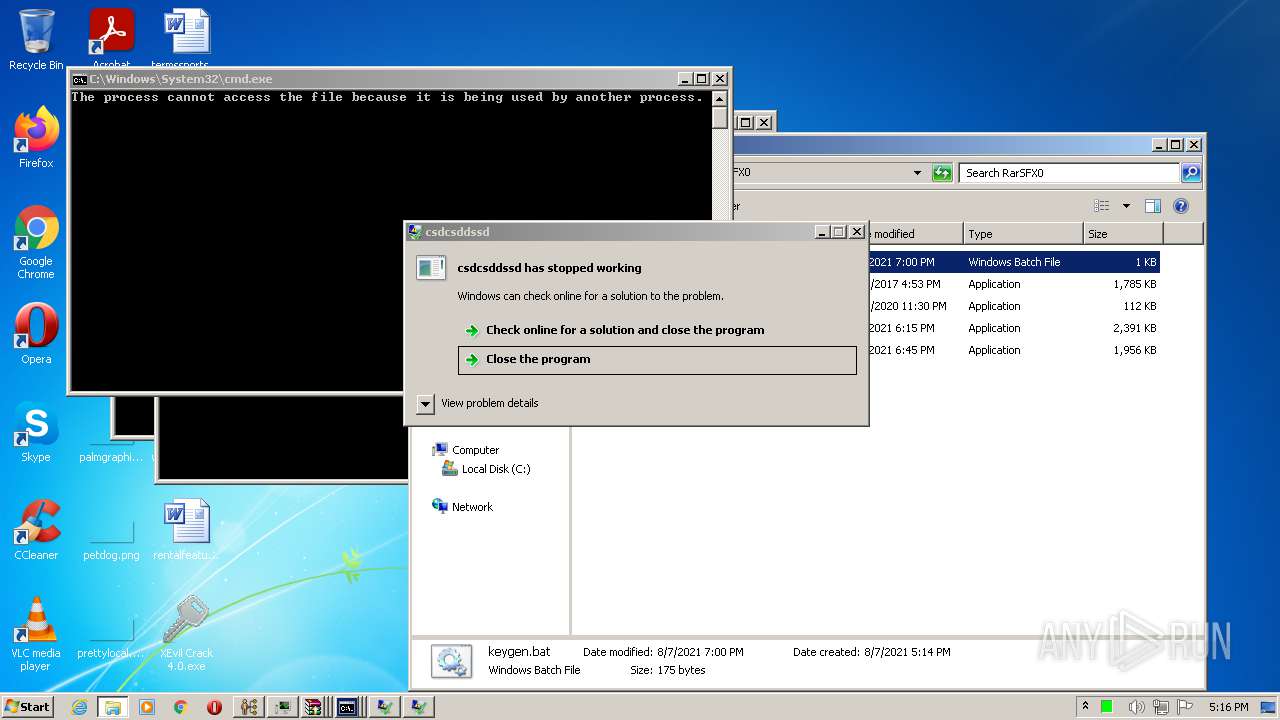This screenshot has height=720, width=1280.
Task: Click the keygen.bat details pane icon
Action: pos(451,661)
